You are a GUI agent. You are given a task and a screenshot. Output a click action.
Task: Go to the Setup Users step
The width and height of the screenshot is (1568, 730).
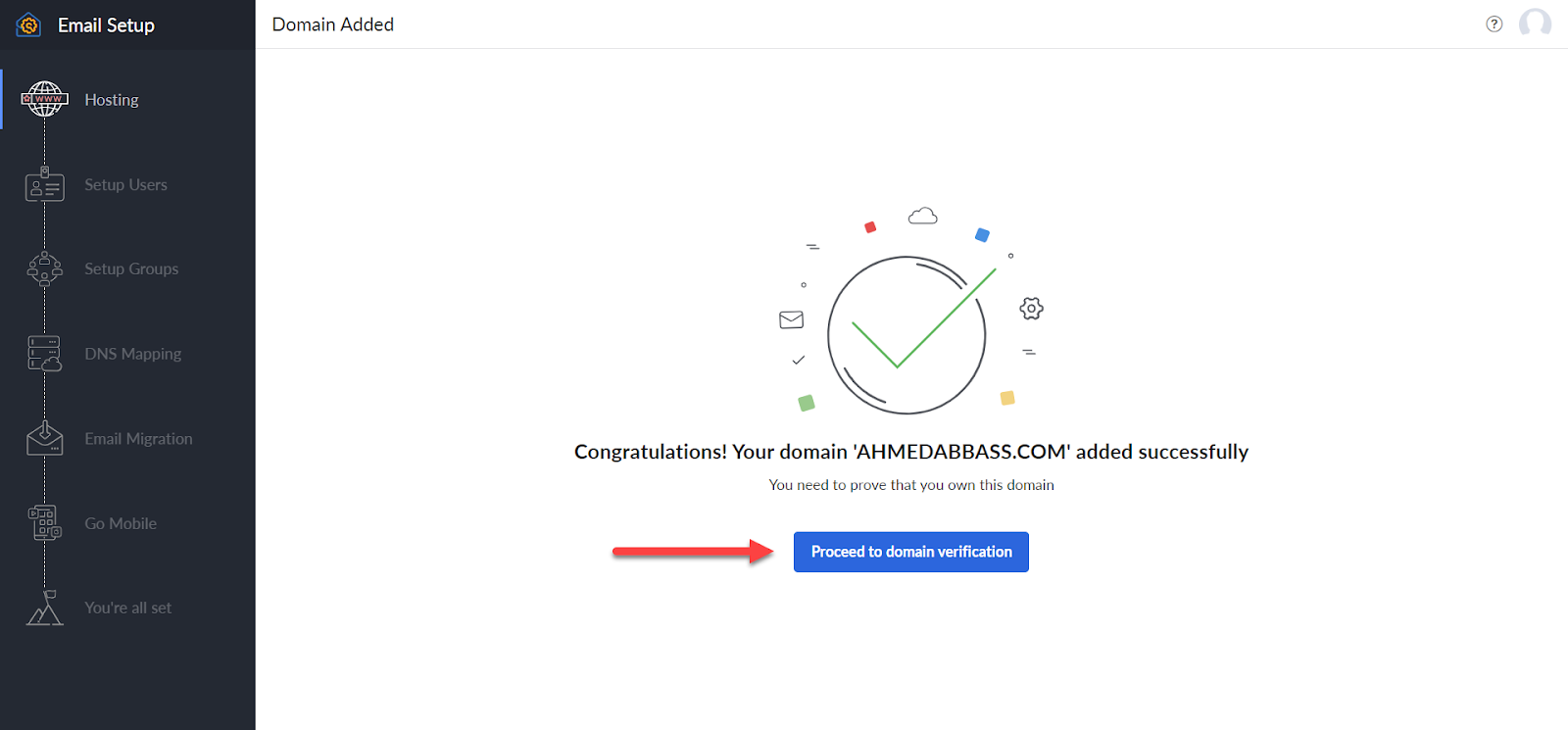click(x=125, y=184)
